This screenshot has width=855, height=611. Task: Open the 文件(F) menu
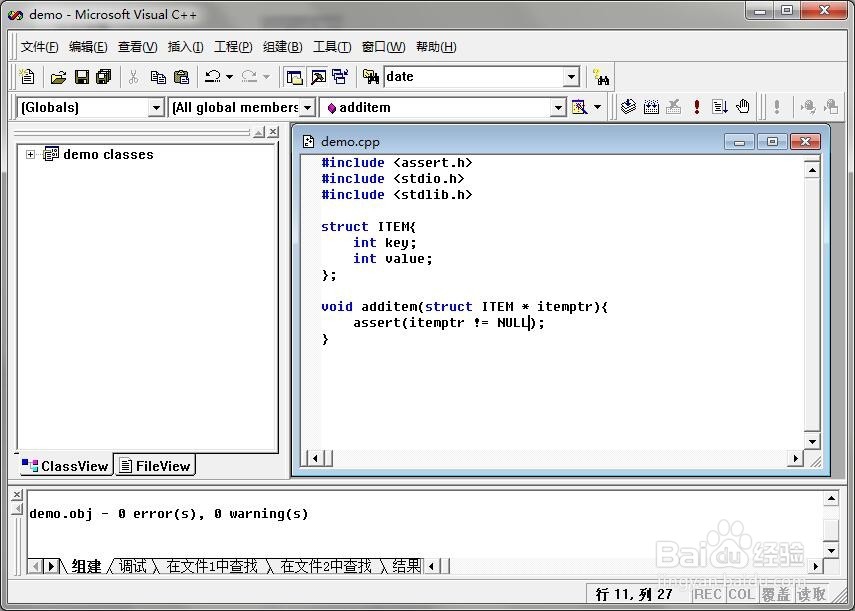point(39,47)
